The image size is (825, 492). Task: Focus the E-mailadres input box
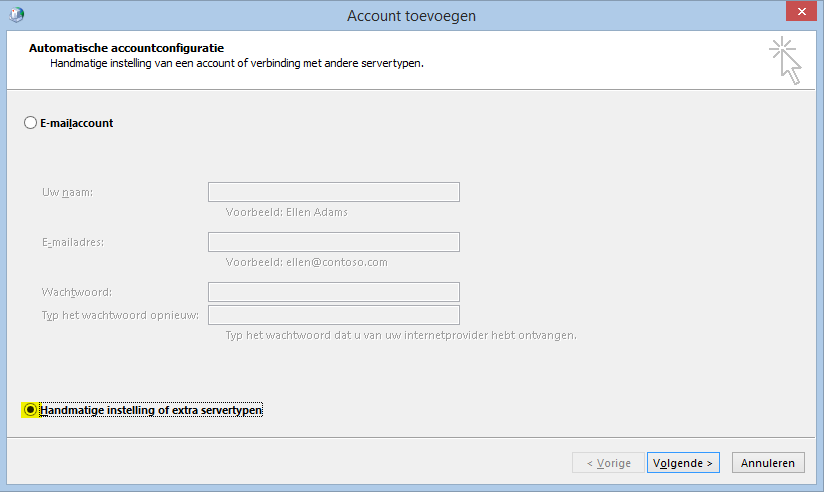click(333, 242)
